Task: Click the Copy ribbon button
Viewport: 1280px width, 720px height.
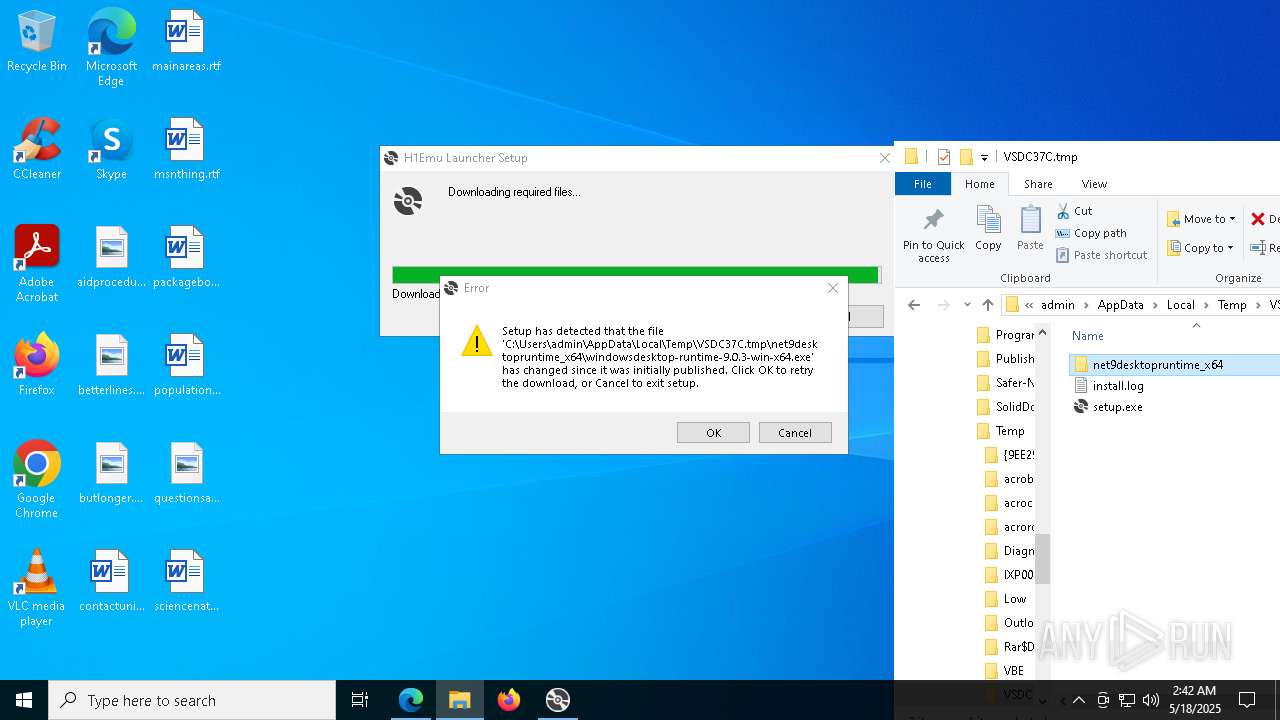Action: click(988, 229)
